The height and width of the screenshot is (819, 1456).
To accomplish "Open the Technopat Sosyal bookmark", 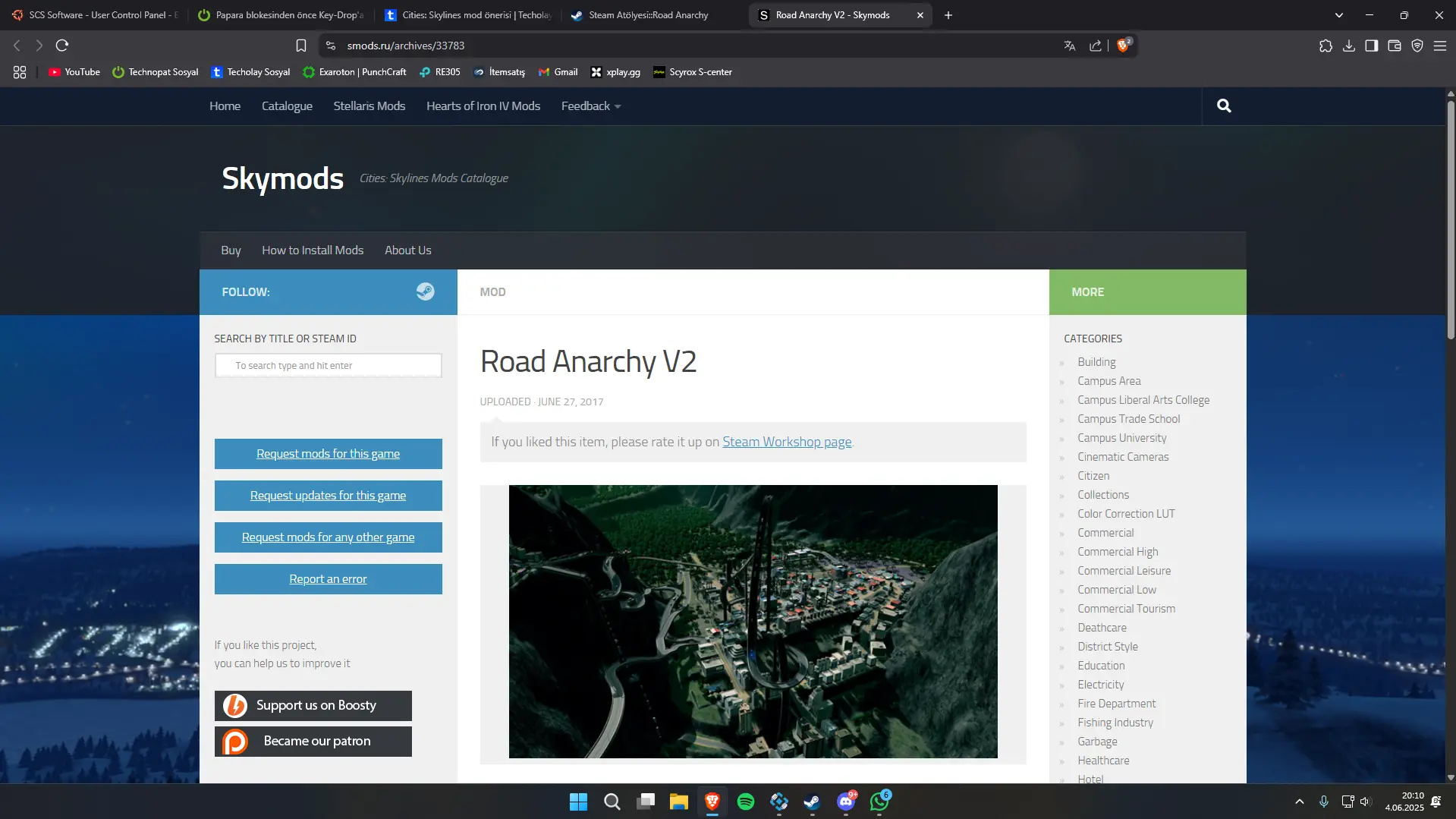I will 156,72.
